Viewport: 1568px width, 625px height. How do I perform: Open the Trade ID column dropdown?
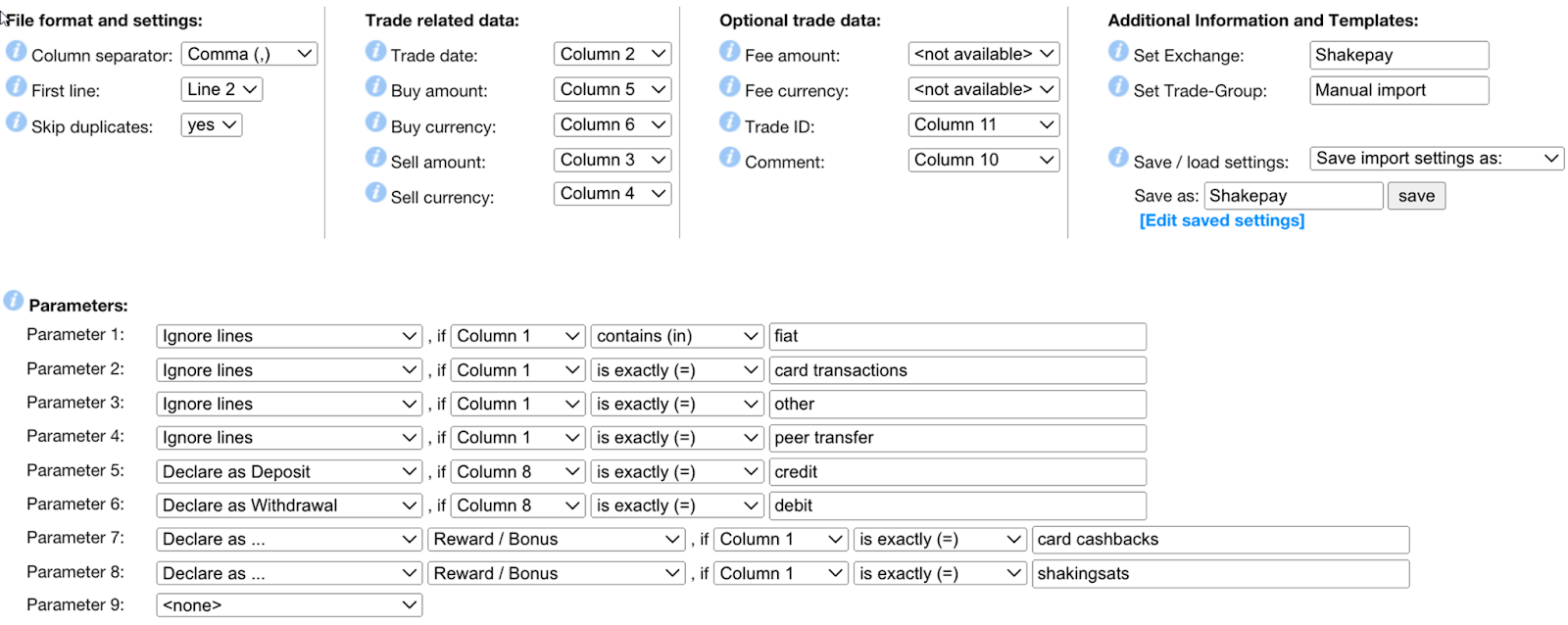coord(984,124)
